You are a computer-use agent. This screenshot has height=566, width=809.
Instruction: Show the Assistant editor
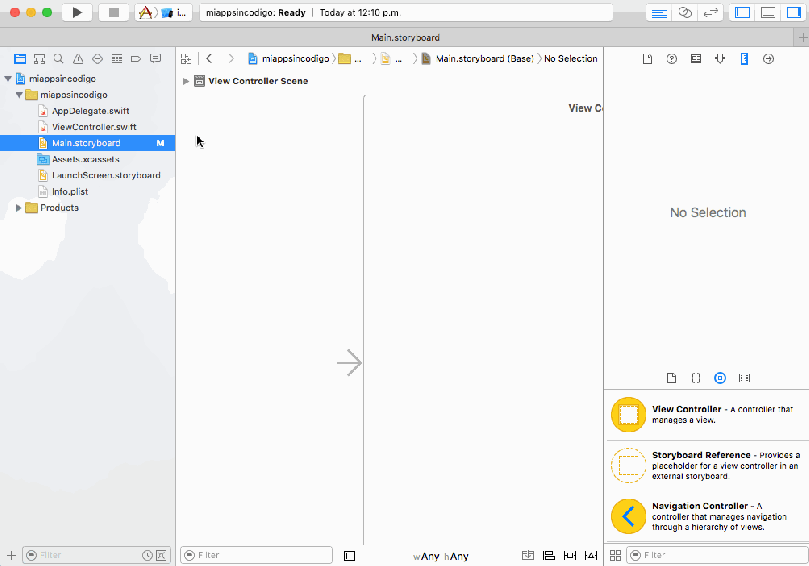coord(685,13)
